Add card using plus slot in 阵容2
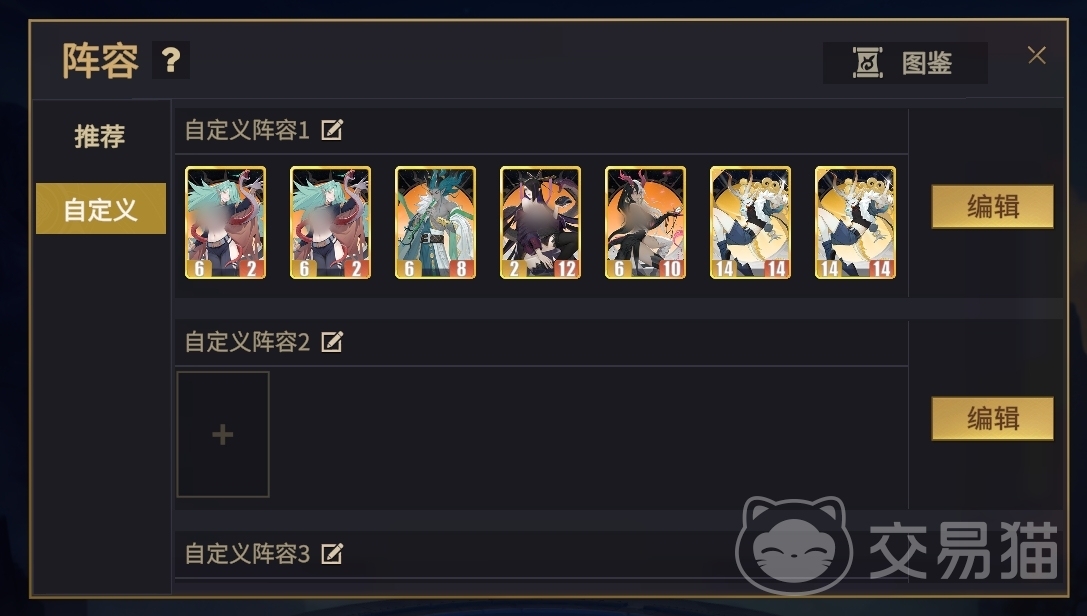Viewport: 1087px width, 616px height. coord(223,434)
